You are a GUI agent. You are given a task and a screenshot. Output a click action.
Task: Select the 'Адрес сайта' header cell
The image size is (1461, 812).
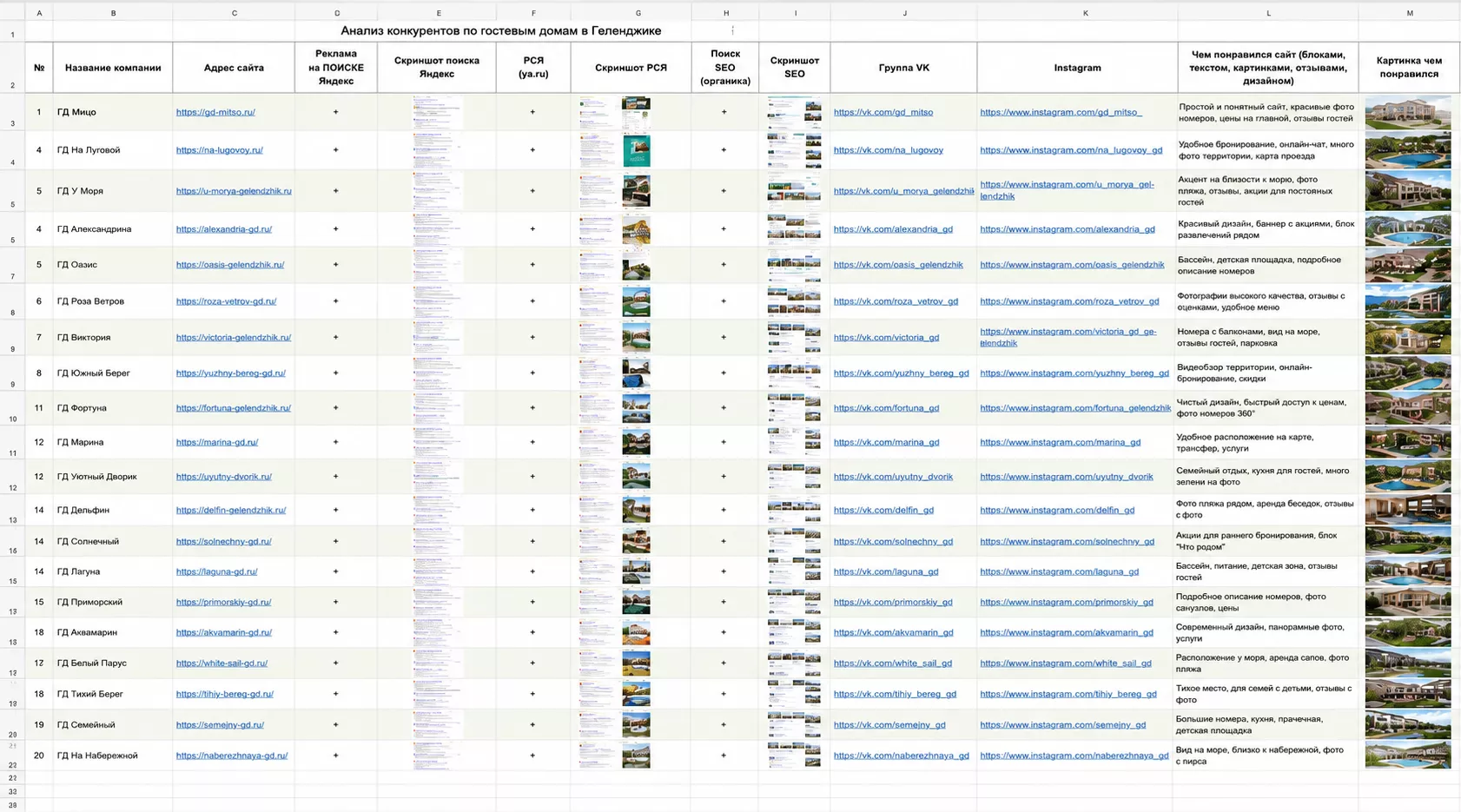click(234, 68)
